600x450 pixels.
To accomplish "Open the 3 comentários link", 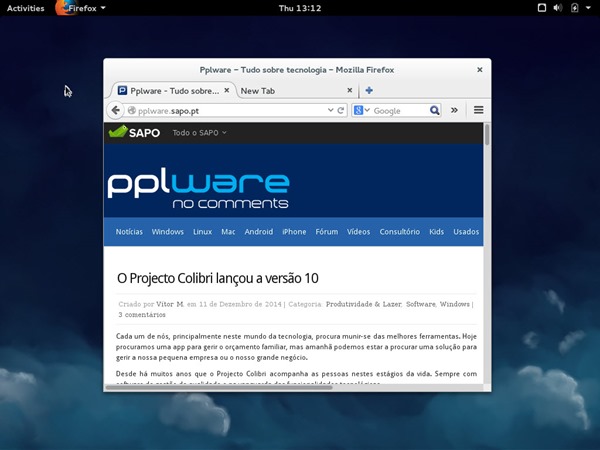I will pos(142,315).
